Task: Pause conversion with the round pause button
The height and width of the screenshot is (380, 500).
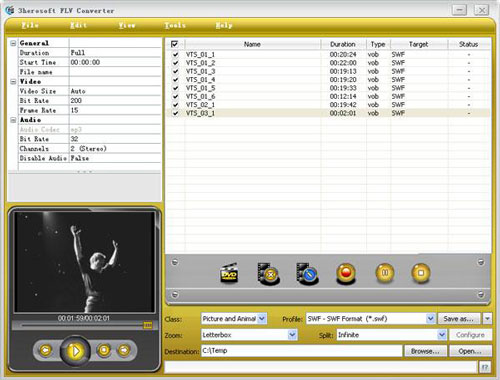Action: pos(385,273)
